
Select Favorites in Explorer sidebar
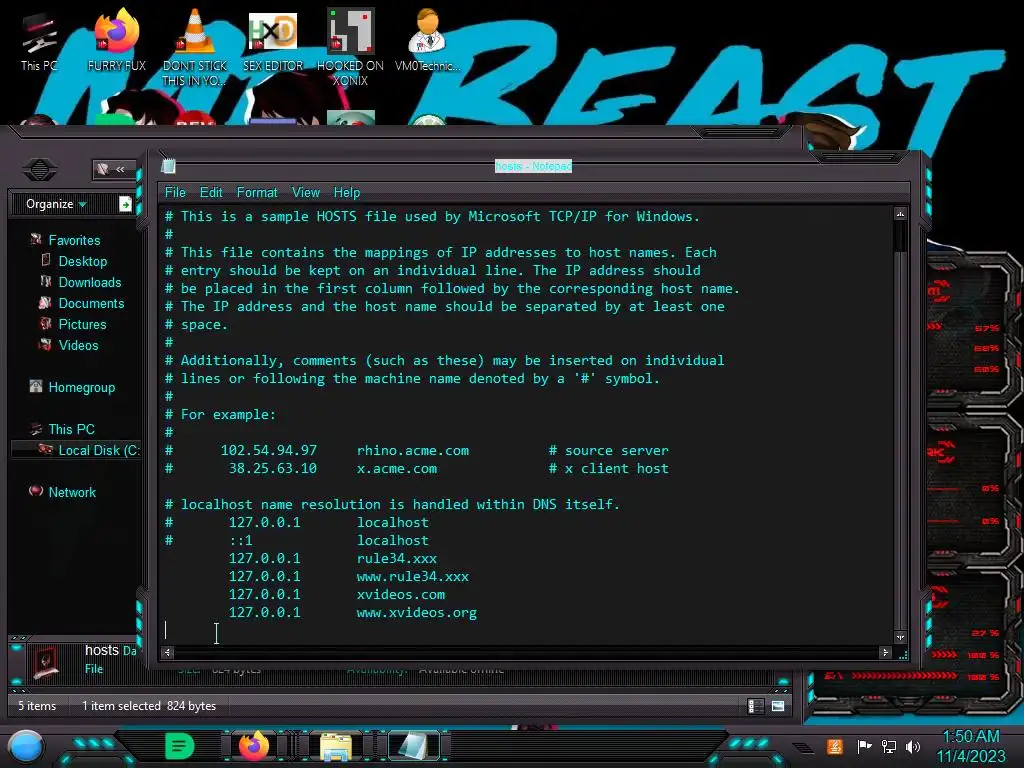point(74,240)
